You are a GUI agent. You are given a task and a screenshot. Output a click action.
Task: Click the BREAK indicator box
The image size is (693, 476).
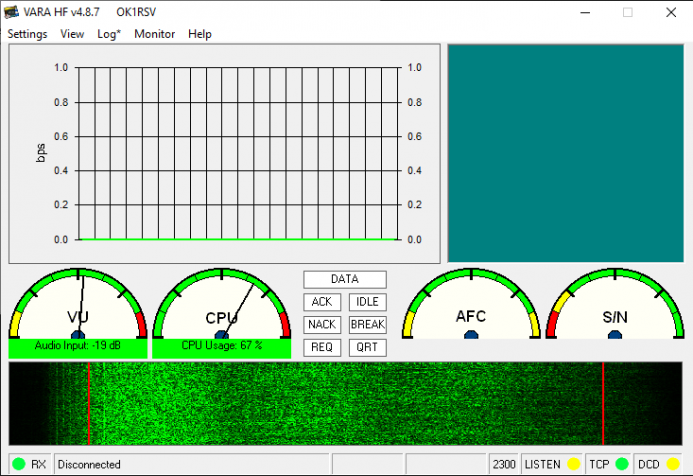[367, 324]
